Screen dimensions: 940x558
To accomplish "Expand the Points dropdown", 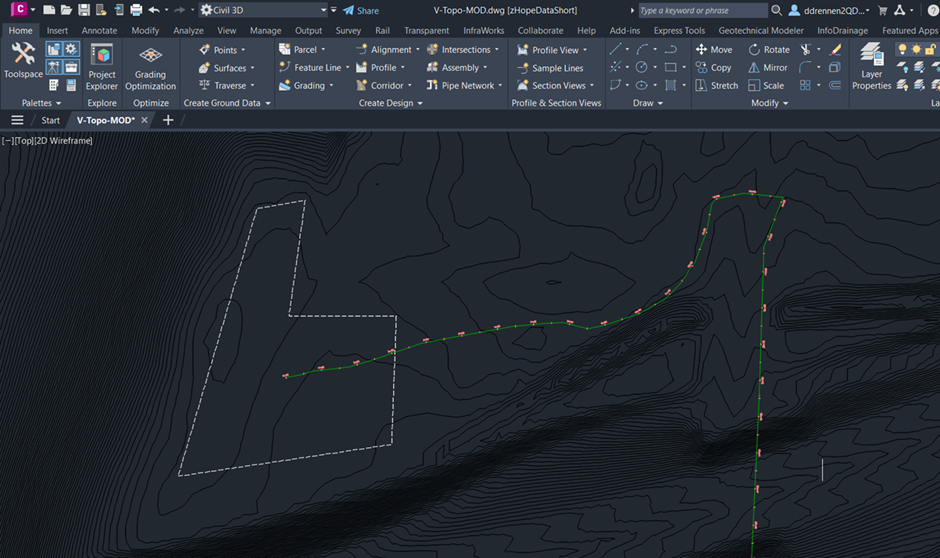I will coord(225,49).
